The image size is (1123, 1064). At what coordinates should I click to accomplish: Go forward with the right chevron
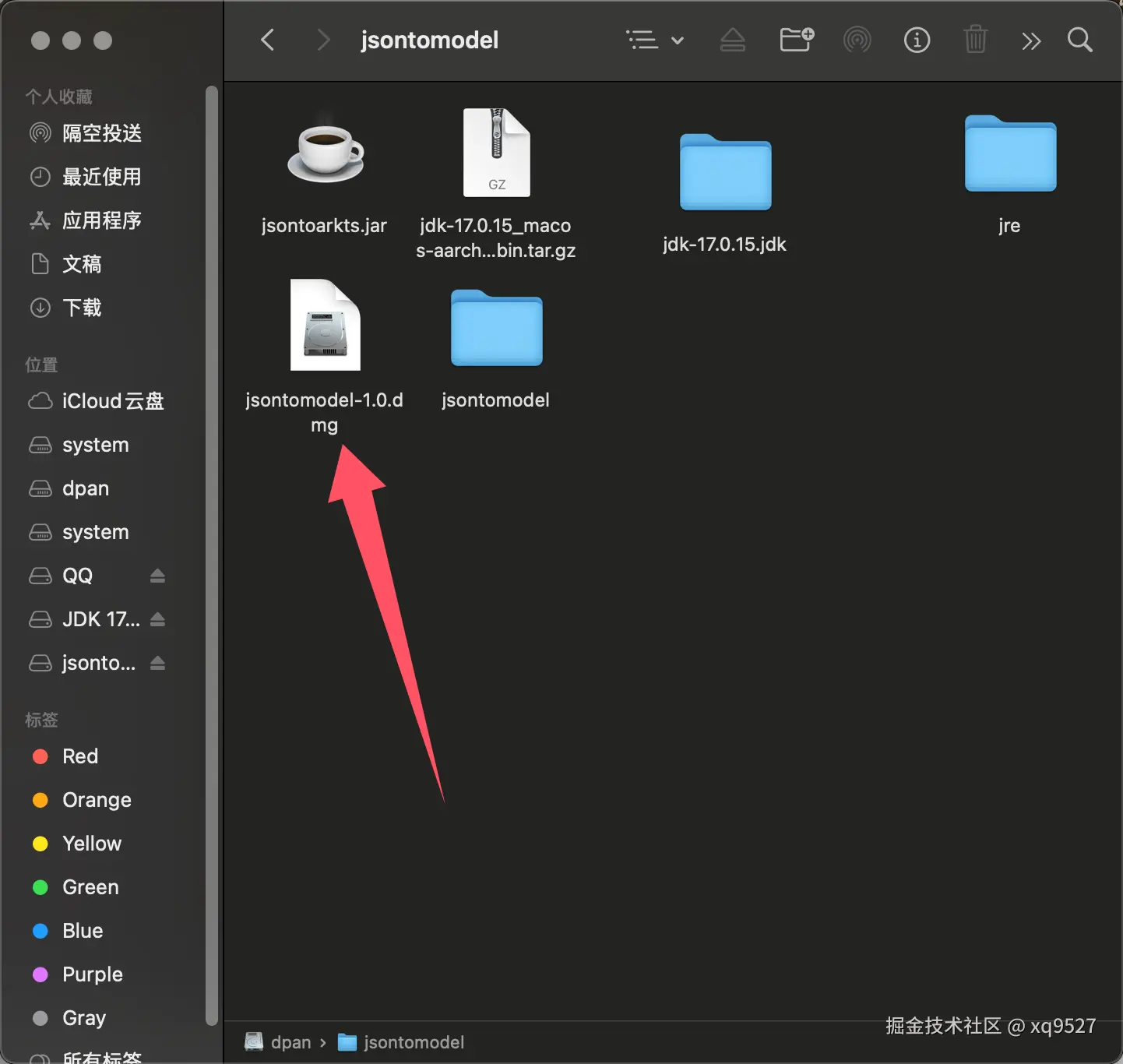(x=322, y=40)
